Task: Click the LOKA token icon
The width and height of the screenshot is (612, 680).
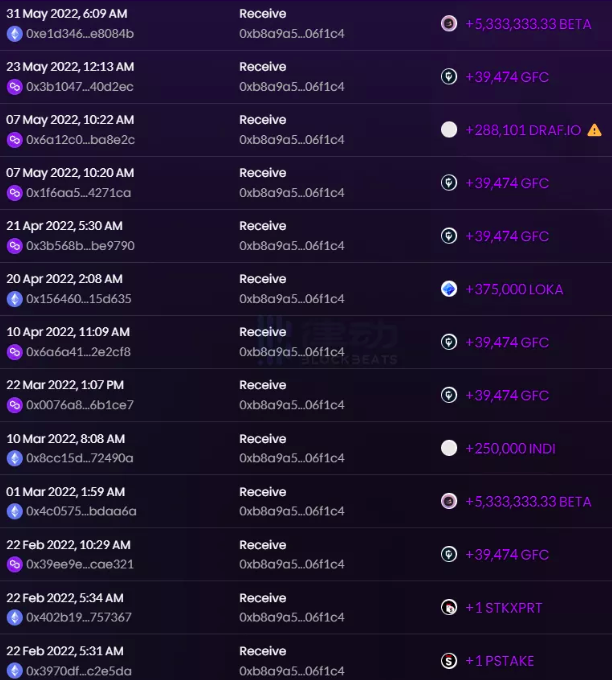Action: click(x=449, y=289)
